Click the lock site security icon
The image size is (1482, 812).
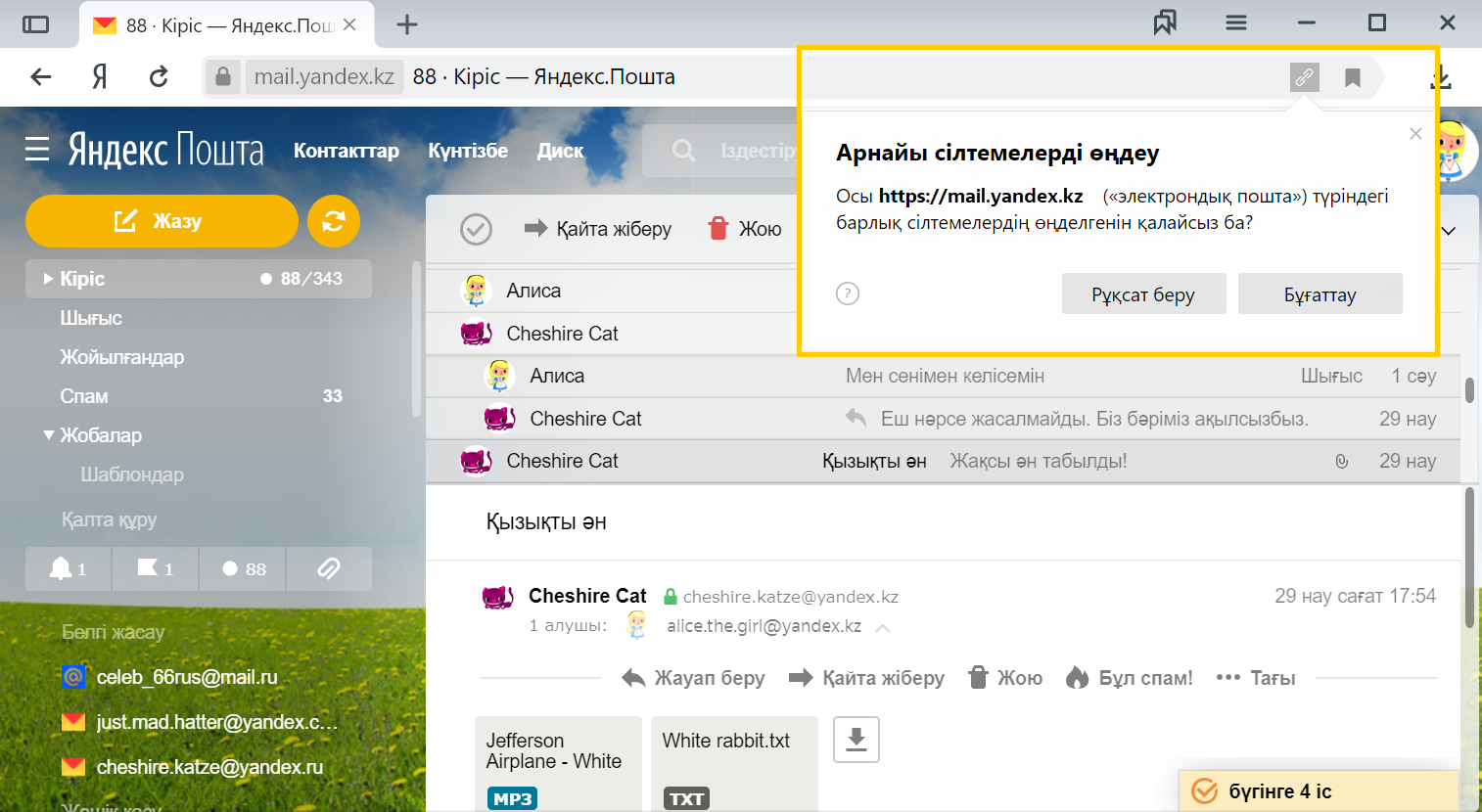(223, 76)
